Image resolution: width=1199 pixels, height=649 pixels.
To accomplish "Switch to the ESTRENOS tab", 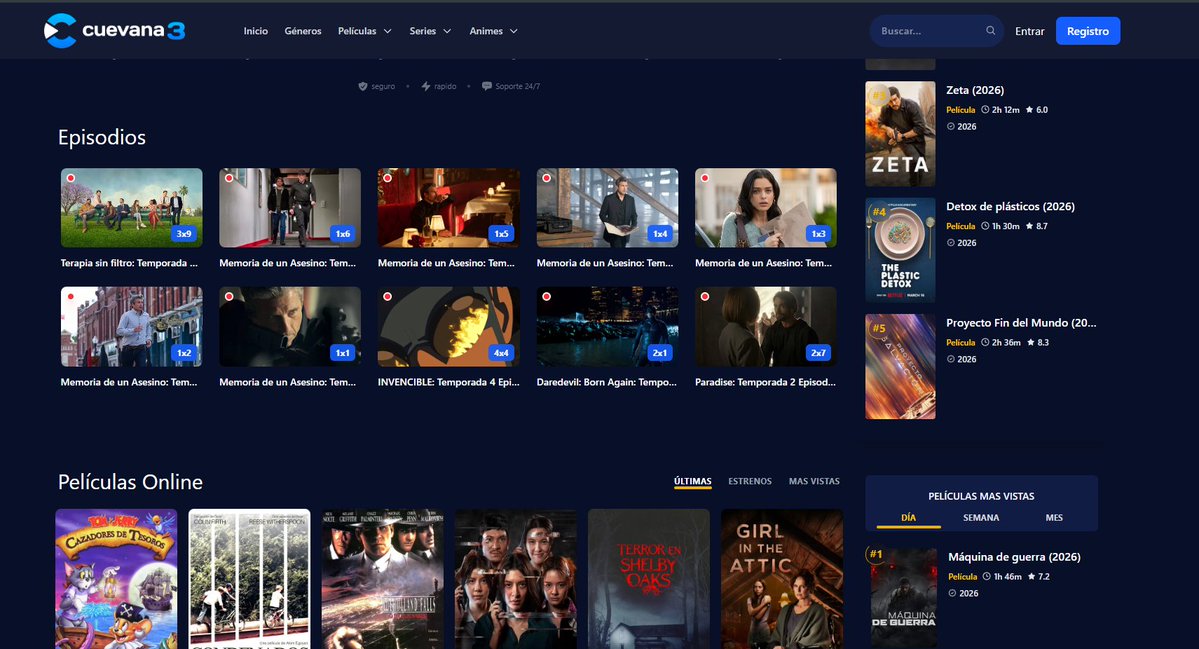I will pyautogui.click(x=750, y=482).
